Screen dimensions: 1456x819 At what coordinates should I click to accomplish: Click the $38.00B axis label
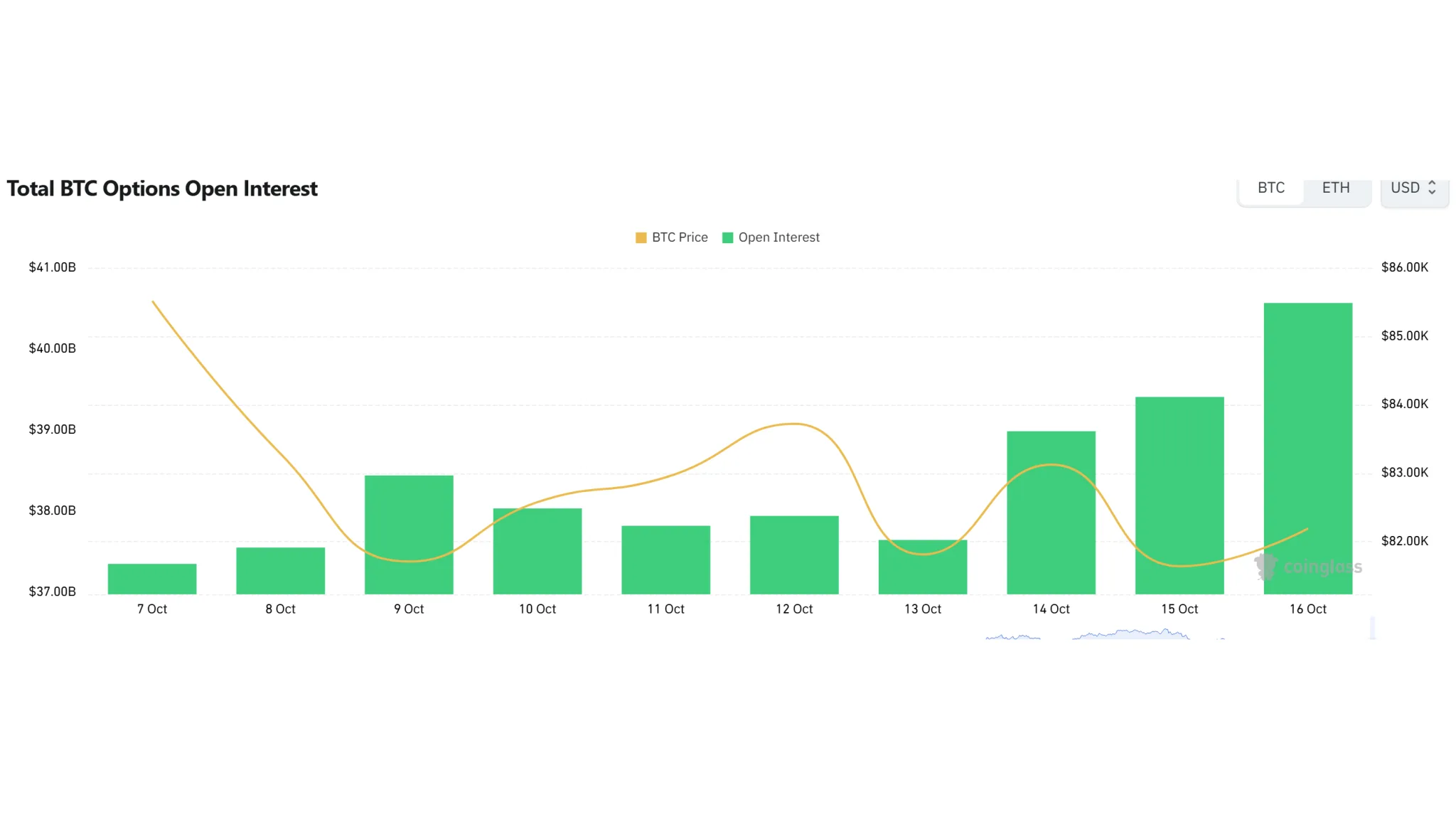(x=52, y=510)
